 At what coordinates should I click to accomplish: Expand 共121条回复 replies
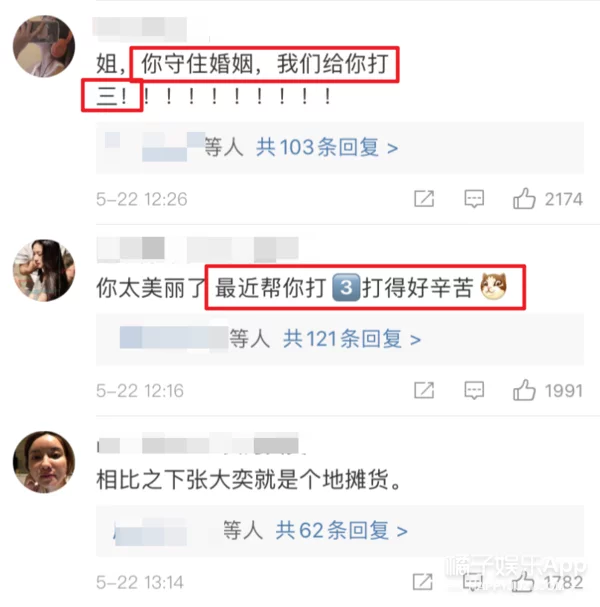coord(352,339)
